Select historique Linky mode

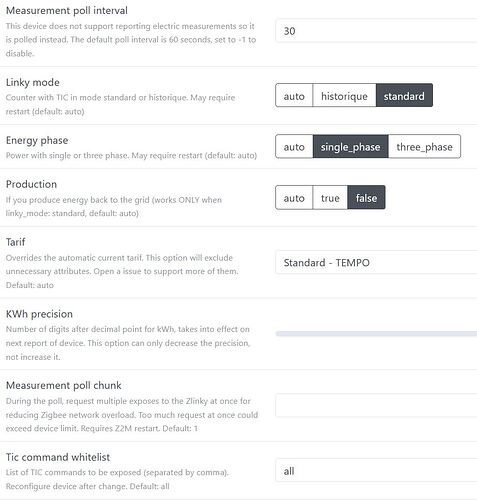click(x=344, y=95)
